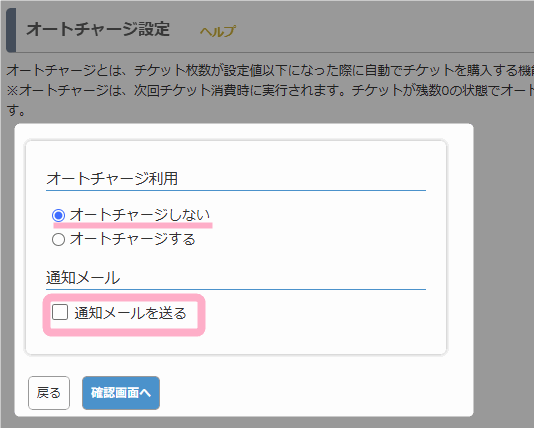Select the オートチャージしない radio button
534x428 pixels.
click(59, 216)
